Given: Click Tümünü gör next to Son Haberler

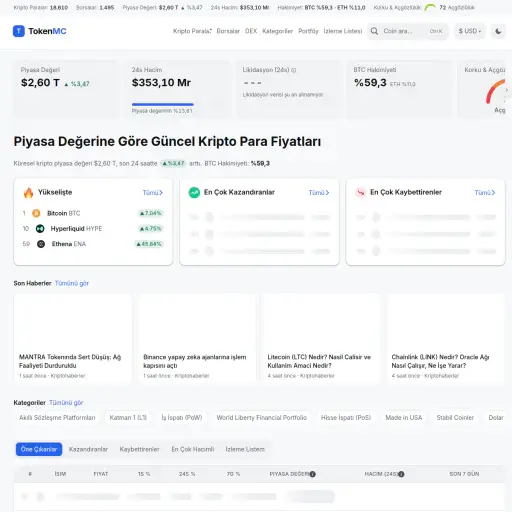Looking at the screenshot, I should (x=72, y=283).
